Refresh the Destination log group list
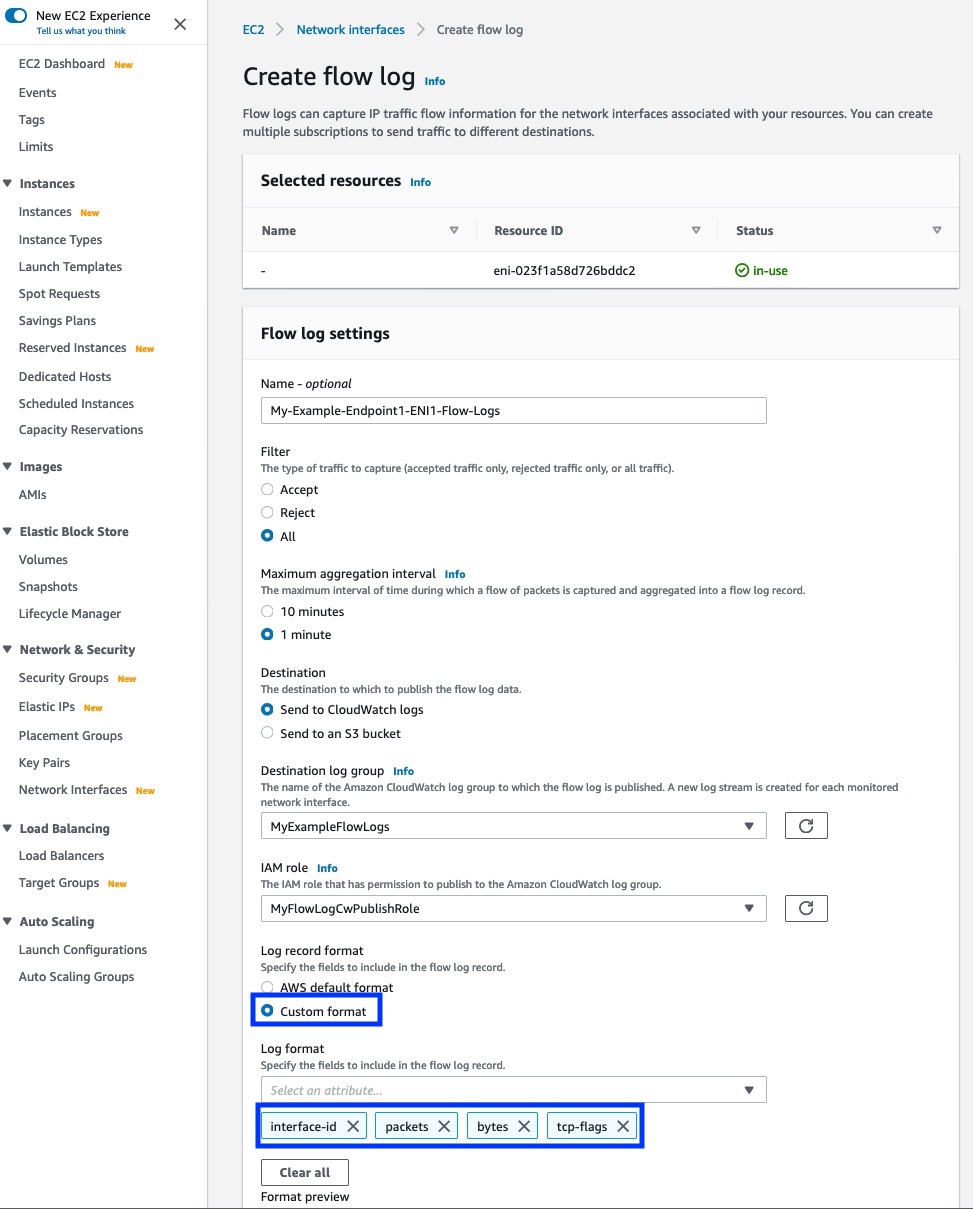The image size is (973, 1209). (x=806, y=825)
